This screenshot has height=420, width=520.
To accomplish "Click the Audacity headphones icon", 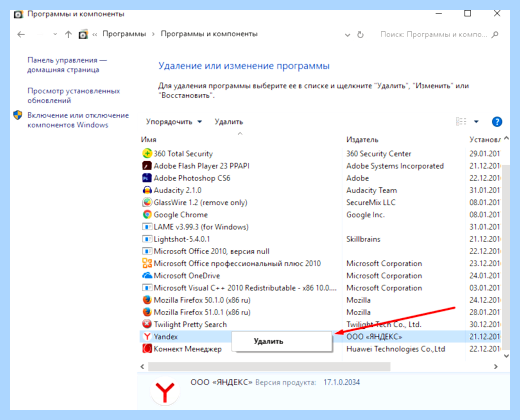I will [147, 190].
